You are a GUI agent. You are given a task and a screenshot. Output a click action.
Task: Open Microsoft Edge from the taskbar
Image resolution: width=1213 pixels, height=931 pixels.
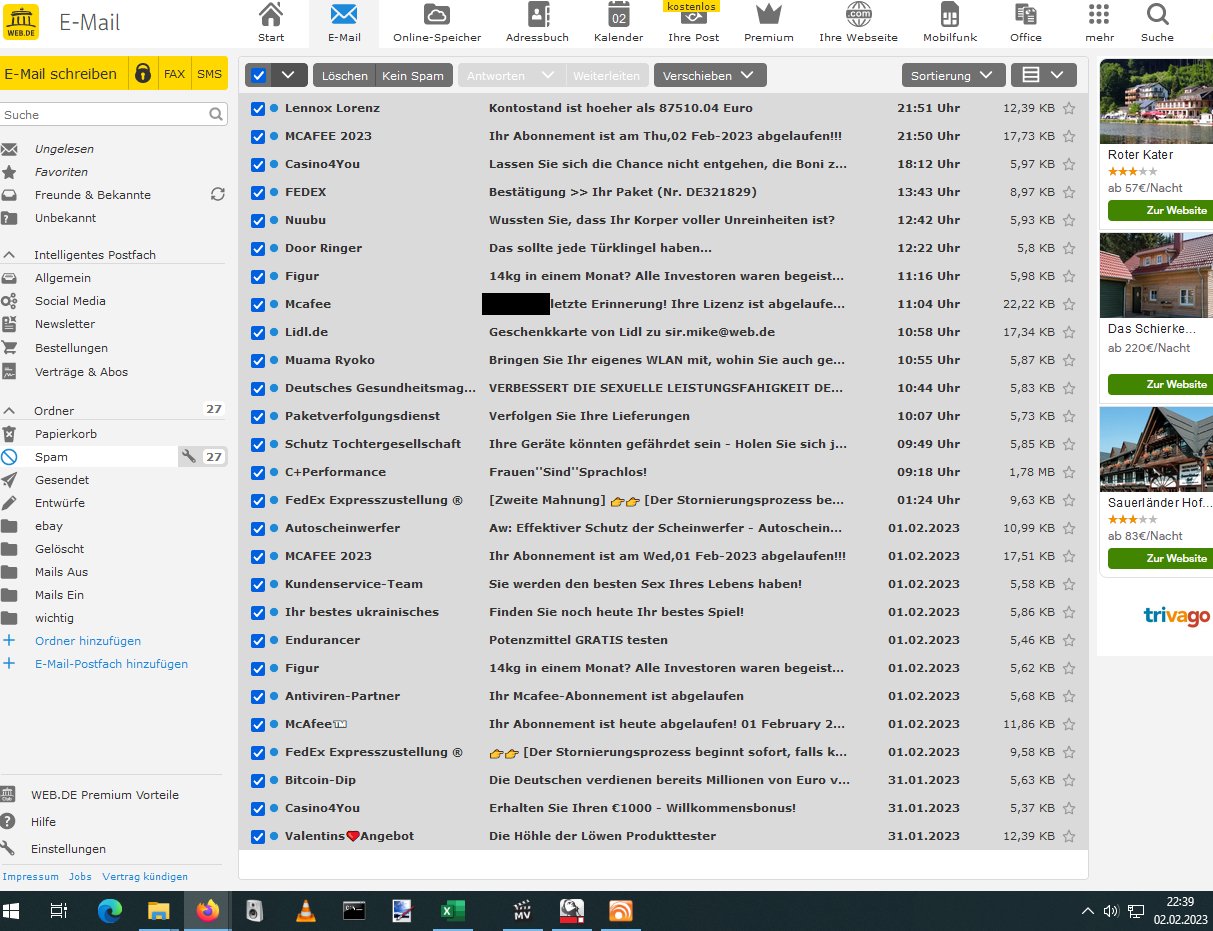(x=109, y=910)
